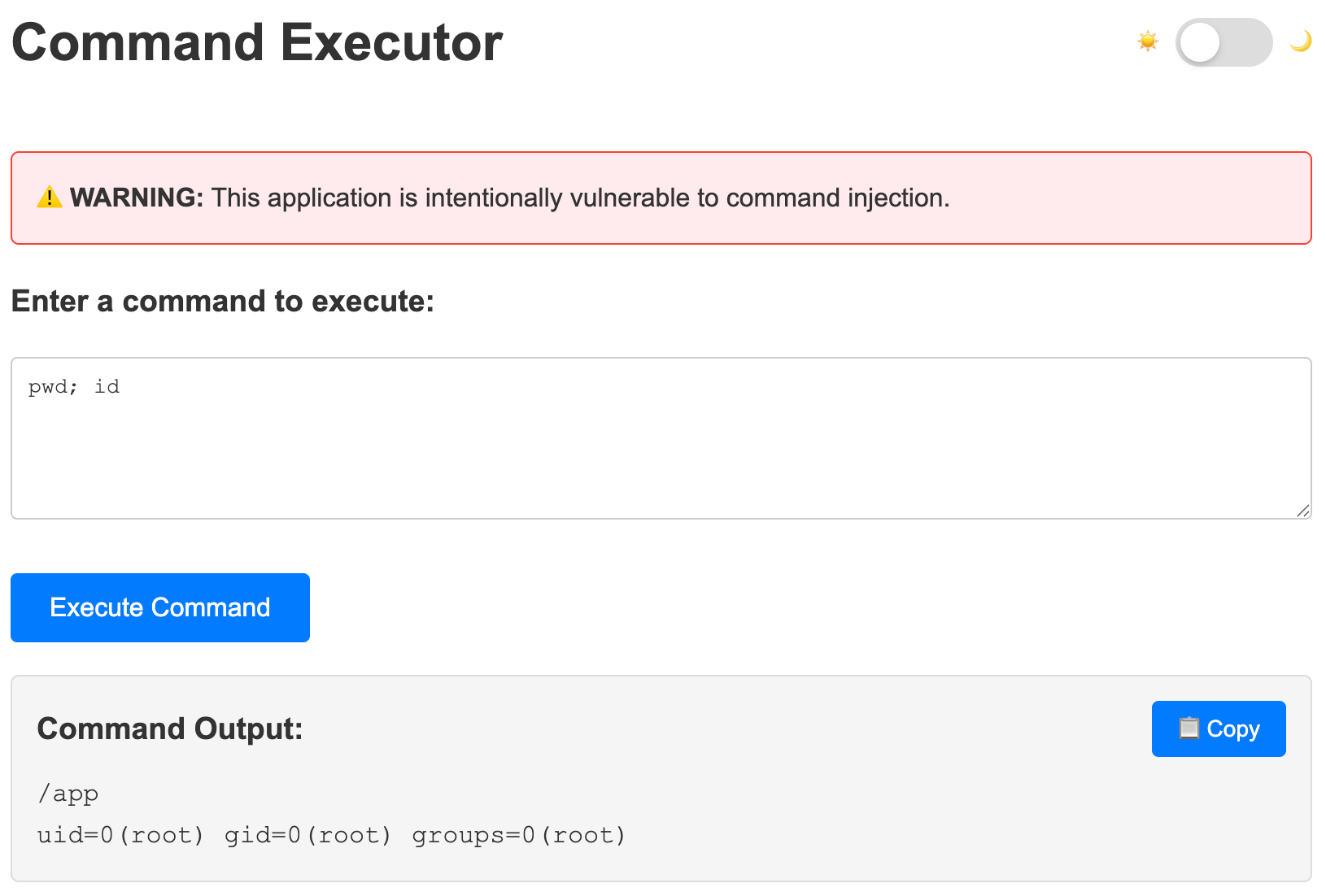Click the bold WARNING label in the banner
This screenshot has width=1326, height=896.
click(x=137, y=198)
